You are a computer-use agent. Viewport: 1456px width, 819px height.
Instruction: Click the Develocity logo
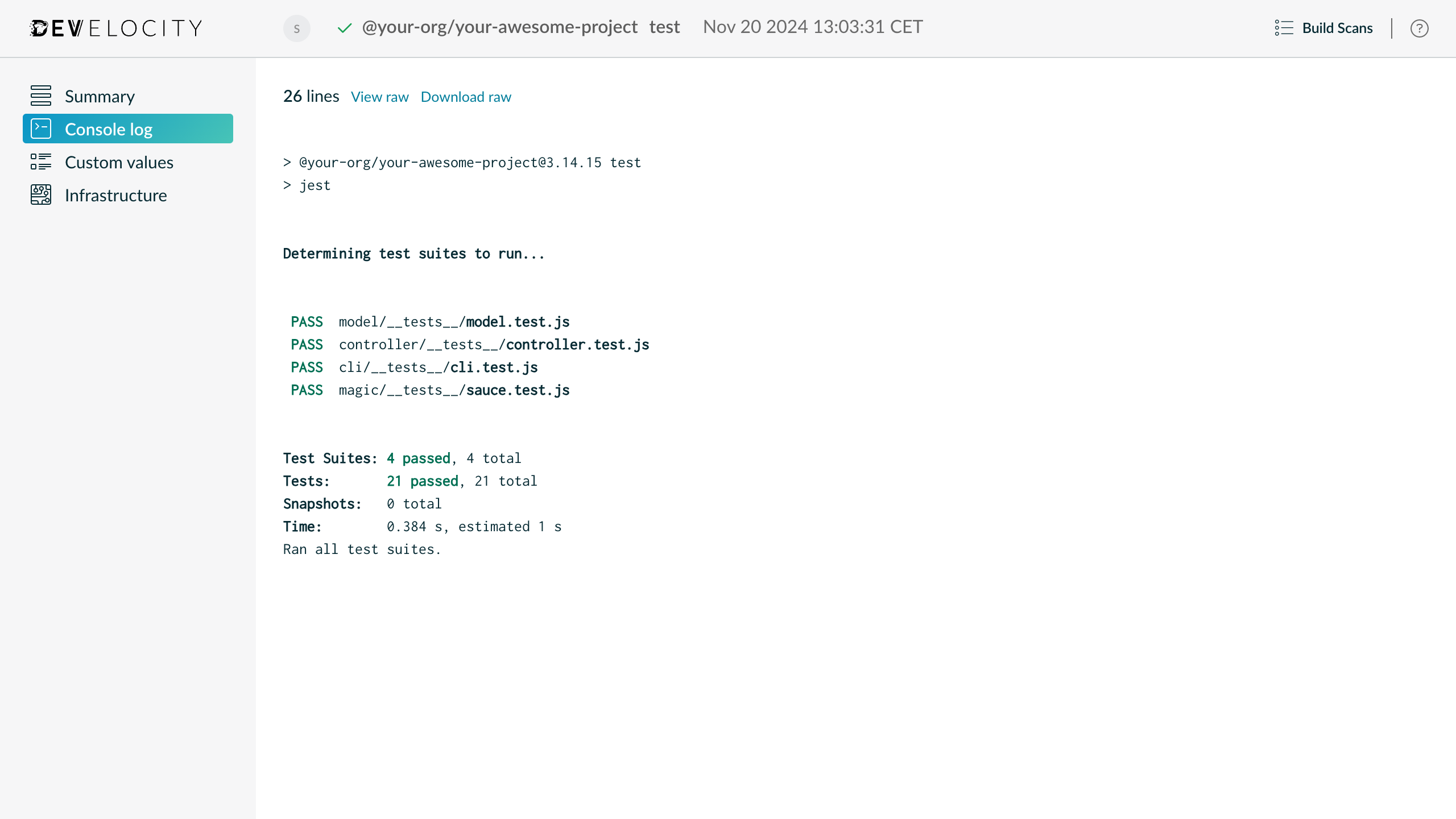[x=116, y=28]
